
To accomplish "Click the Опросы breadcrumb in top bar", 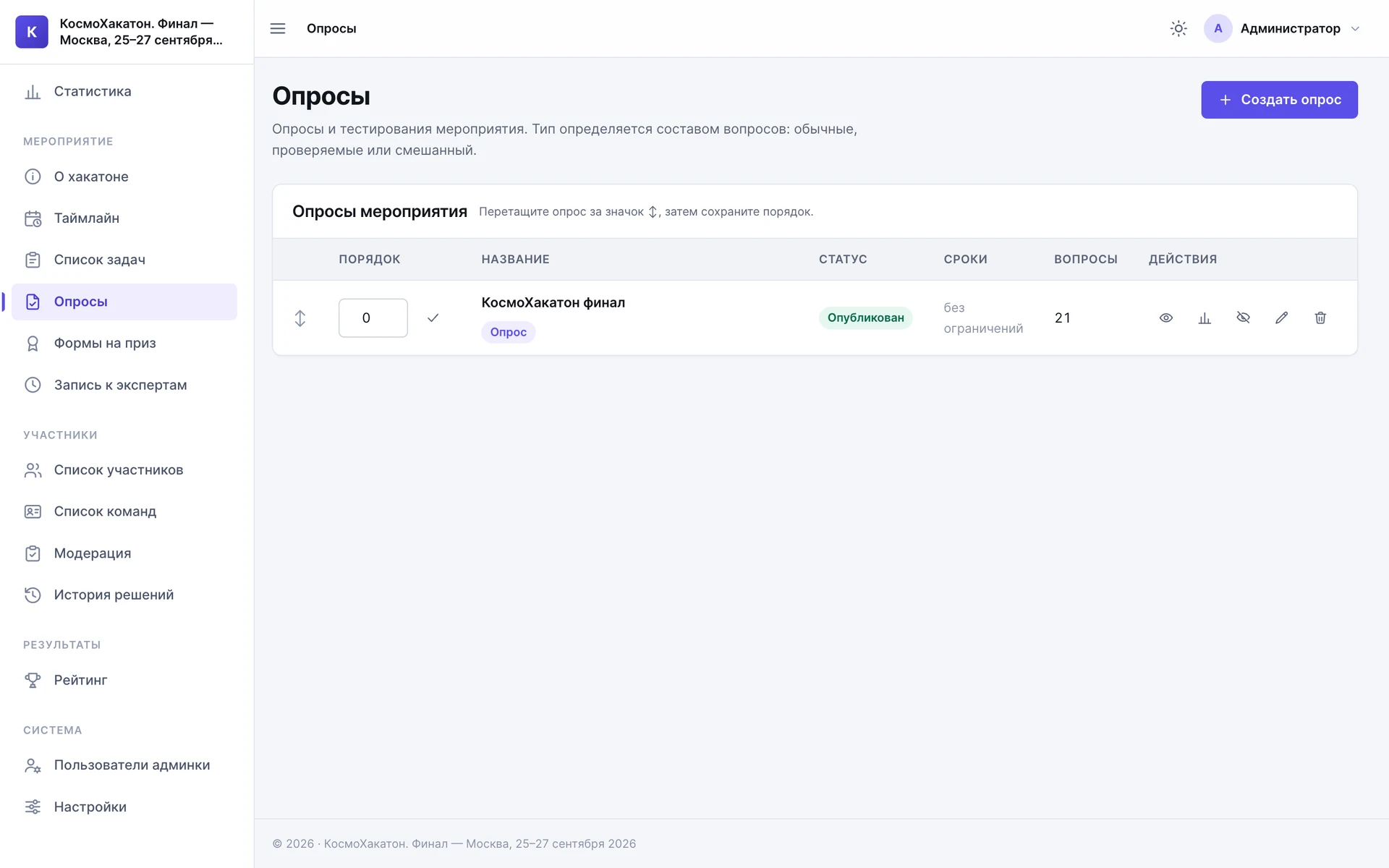I will coord(331,28).
